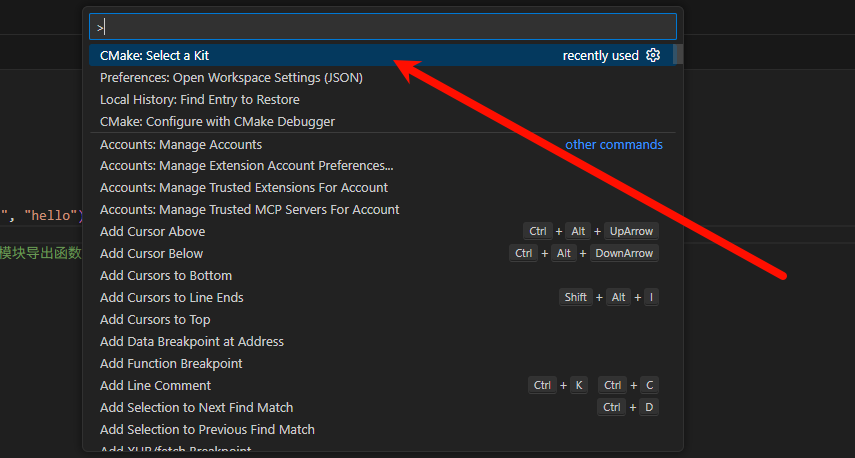Open Preferences: Open Workspace Settings (JSON)
This screenshot has height=458, width=855.
pos(381,77)
